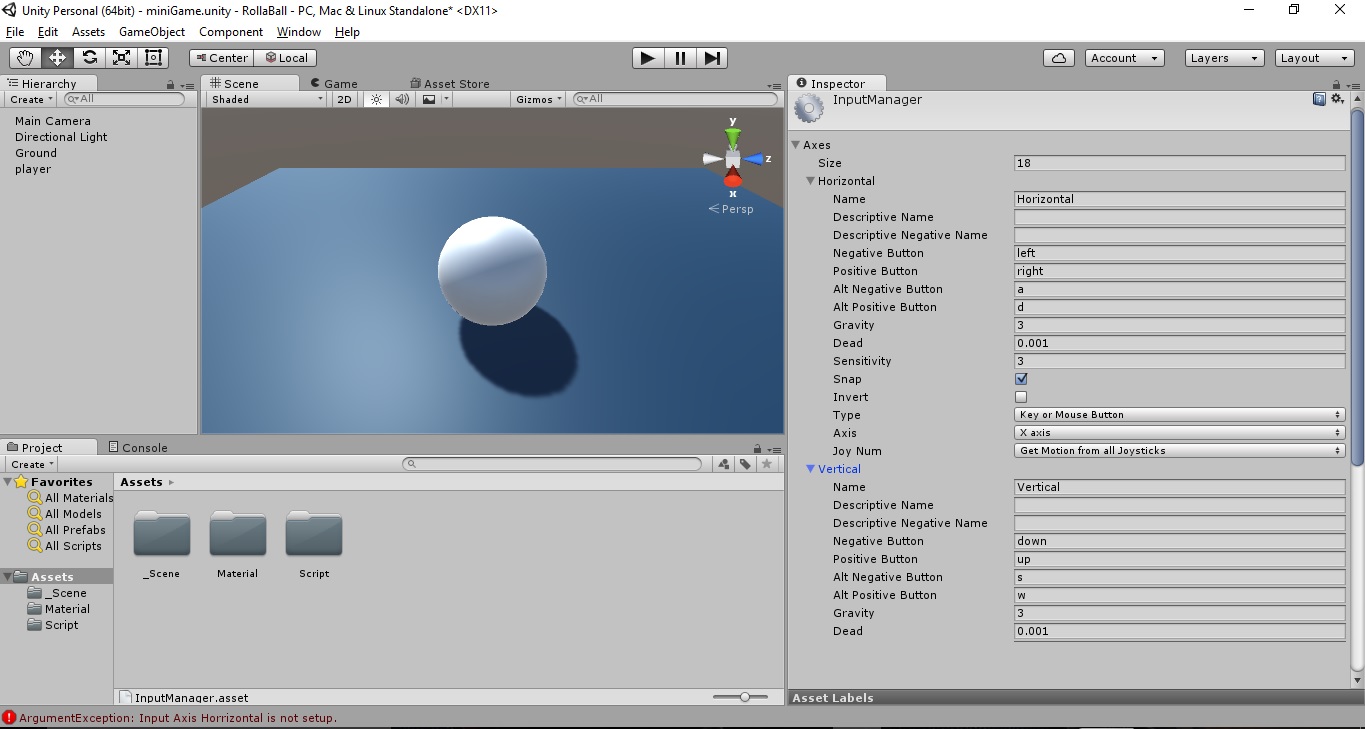Toggle scene lighting in Scene view

coord(375,99)
